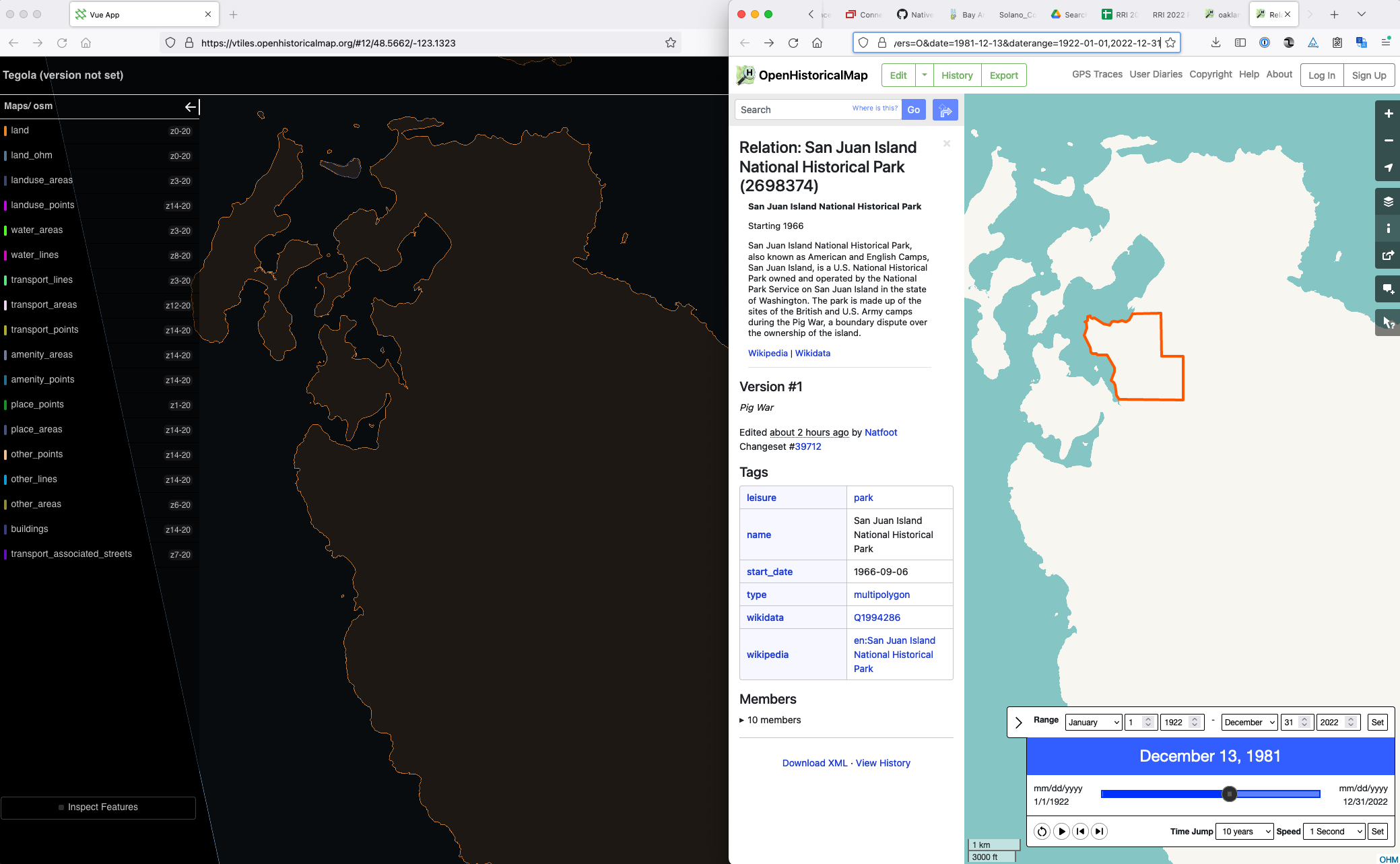Click the Set button beside Speed

(1377, 831)
